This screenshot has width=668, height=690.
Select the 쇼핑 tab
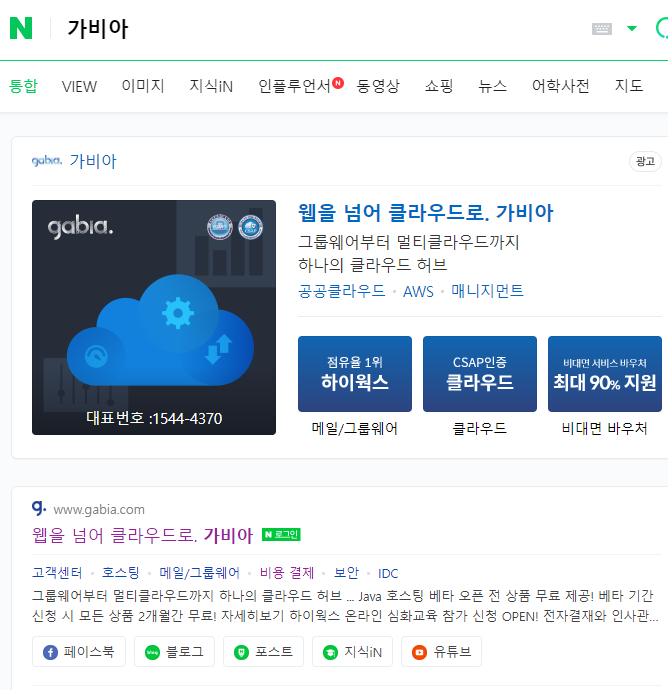pos(439,86)
